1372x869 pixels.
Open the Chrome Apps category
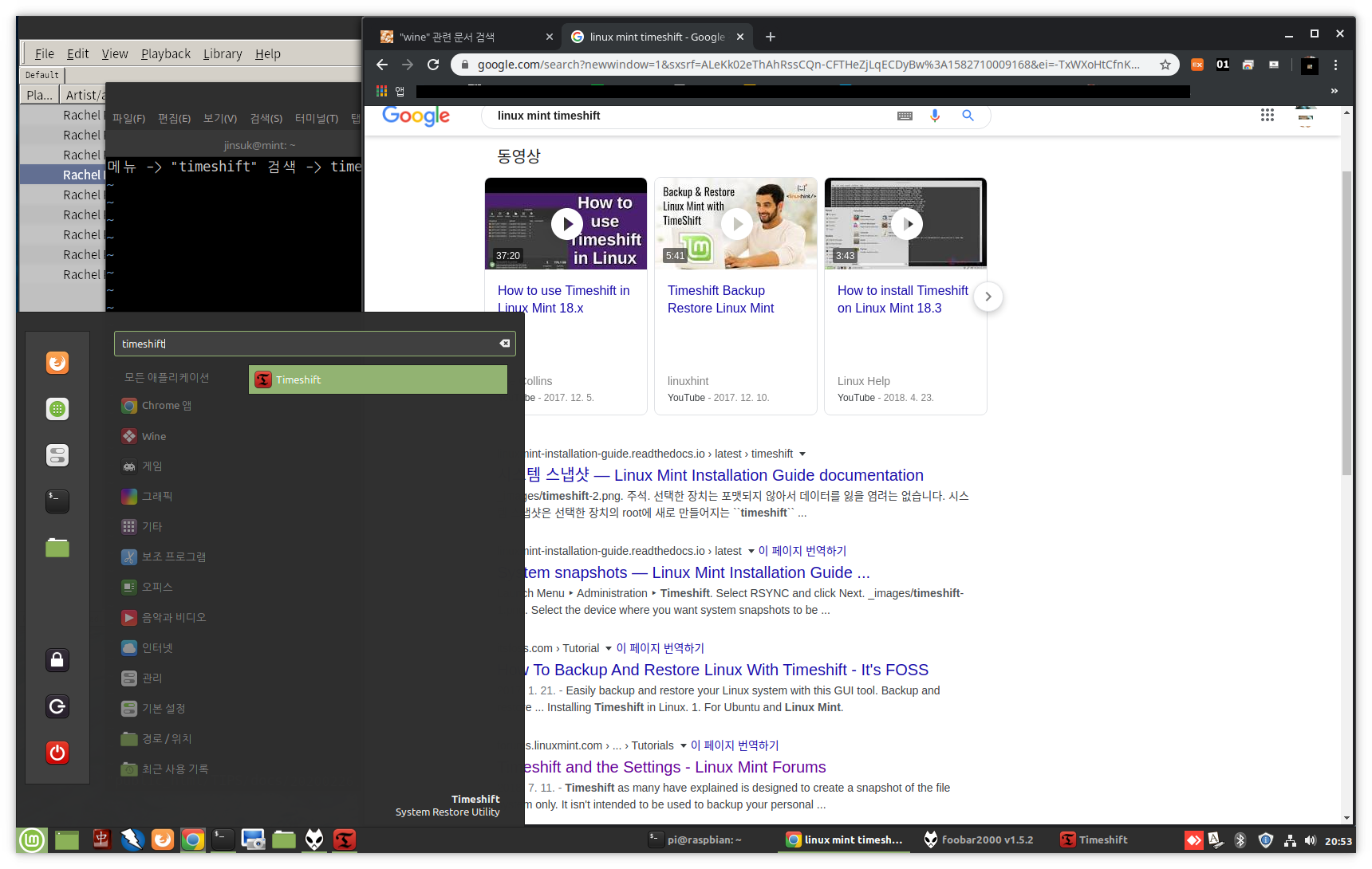pyautogui.click(x=156, y=406)
